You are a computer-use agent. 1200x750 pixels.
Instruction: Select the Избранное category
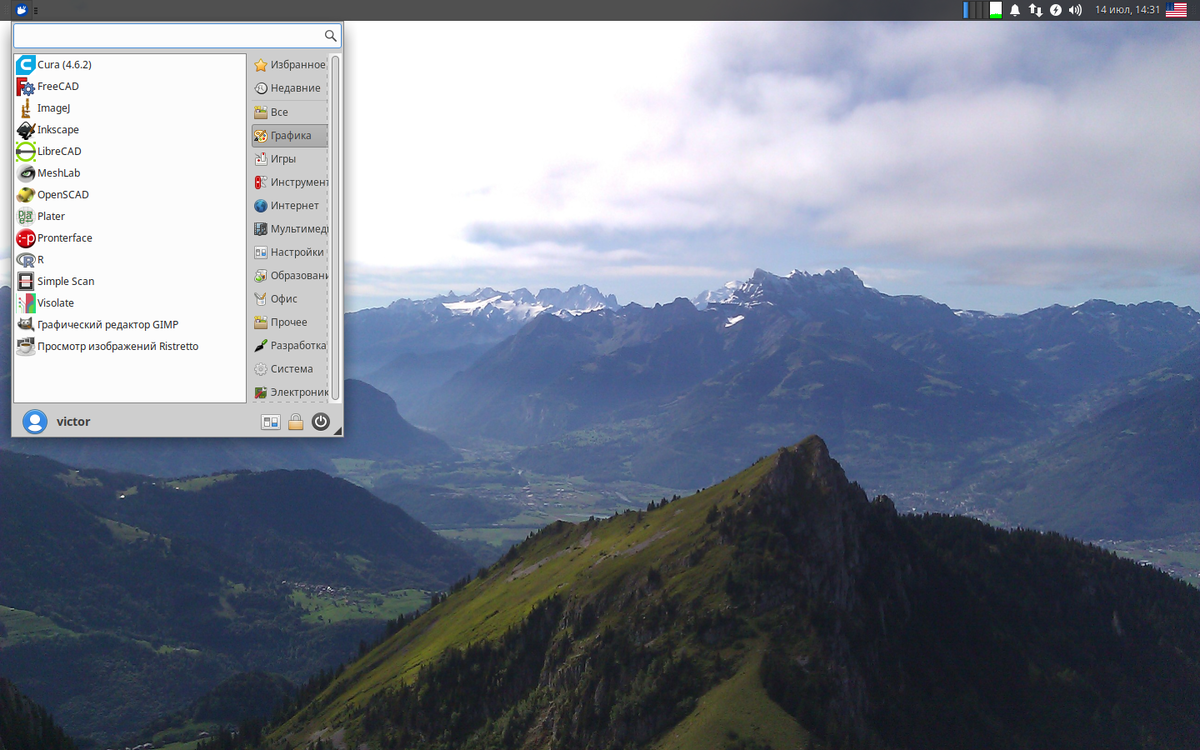[290, 65]
